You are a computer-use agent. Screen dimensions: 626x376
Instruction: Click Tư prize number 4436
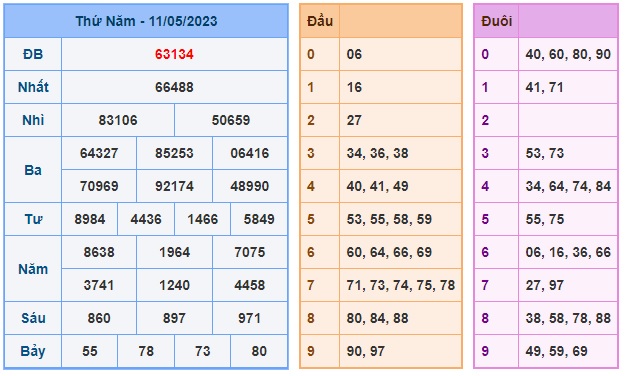pyautogui.click(x=146, y=219)
